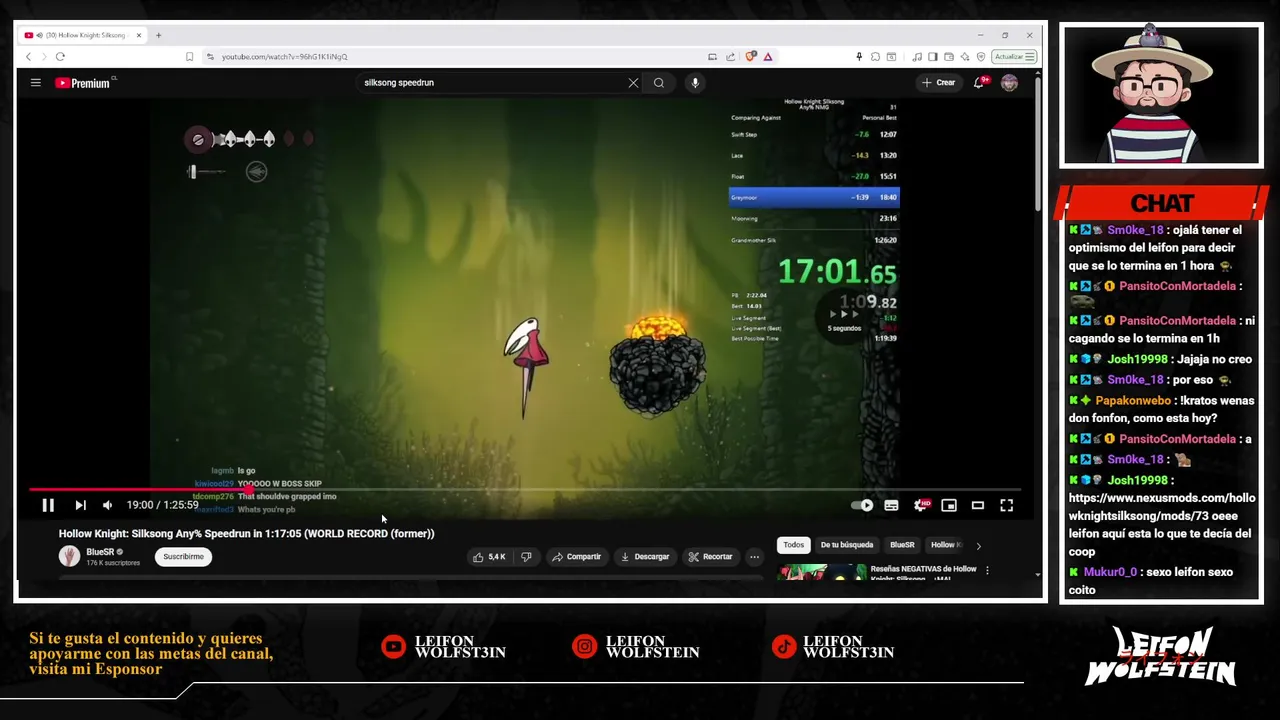Close the Hollow Knight Silksong tab
This screenshot has width=1280, height=720.
point(139,35)
